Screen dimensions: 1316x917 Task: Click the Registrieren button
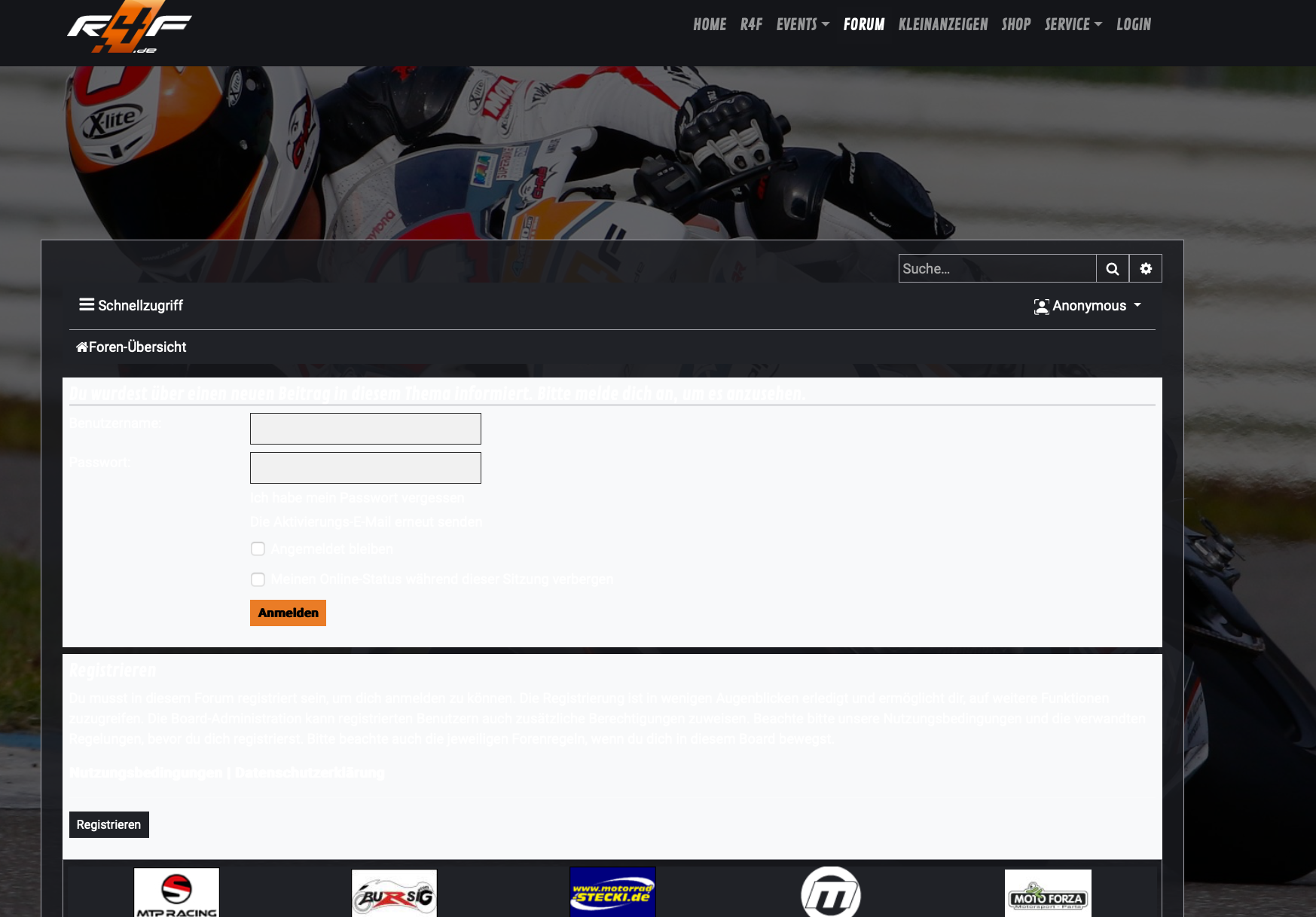(x=108, y=824)
